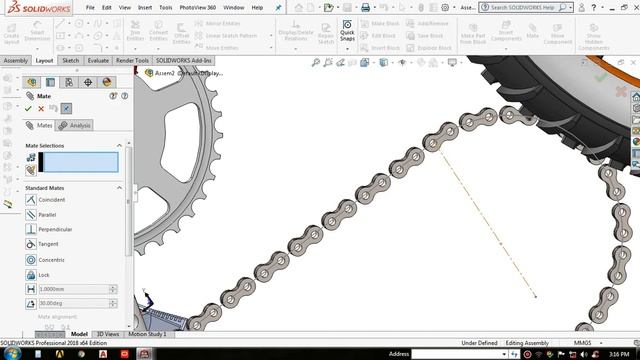Select the Coincident mate icon

31,200
